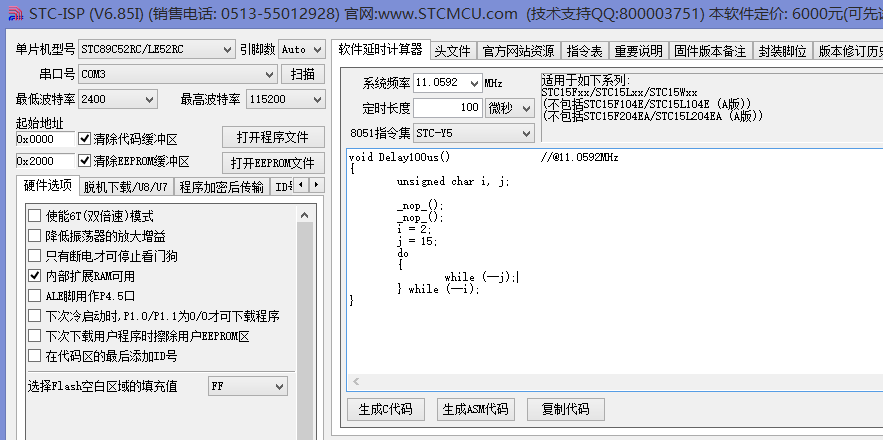Select 封装脚位 tab
The height and width of the screenshot is (440, 883).
(x=782, y=51)
